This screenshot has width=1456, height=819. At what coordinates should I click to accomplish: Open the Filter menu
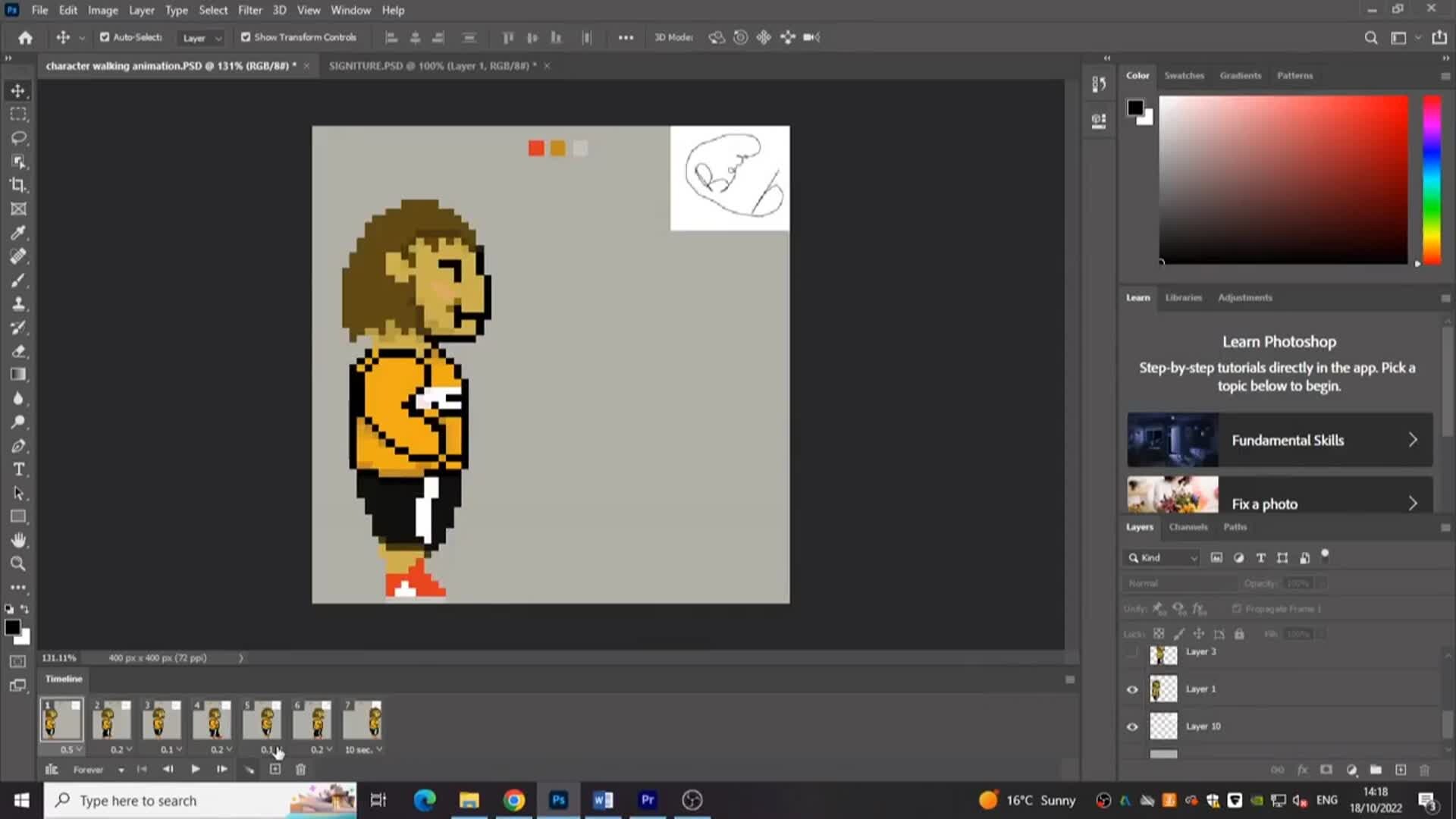click(x=250, y=10)
